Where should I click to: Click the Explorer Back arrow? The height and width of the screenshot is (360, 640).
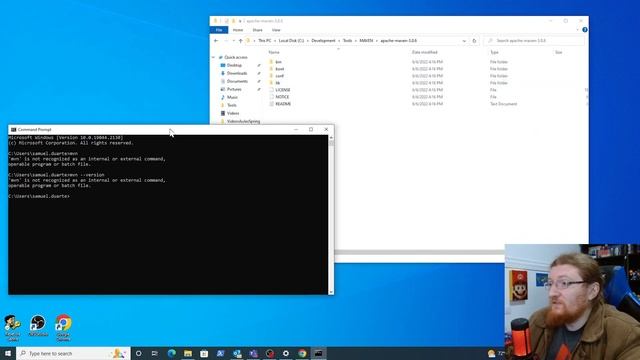click(x=216, y=41)
